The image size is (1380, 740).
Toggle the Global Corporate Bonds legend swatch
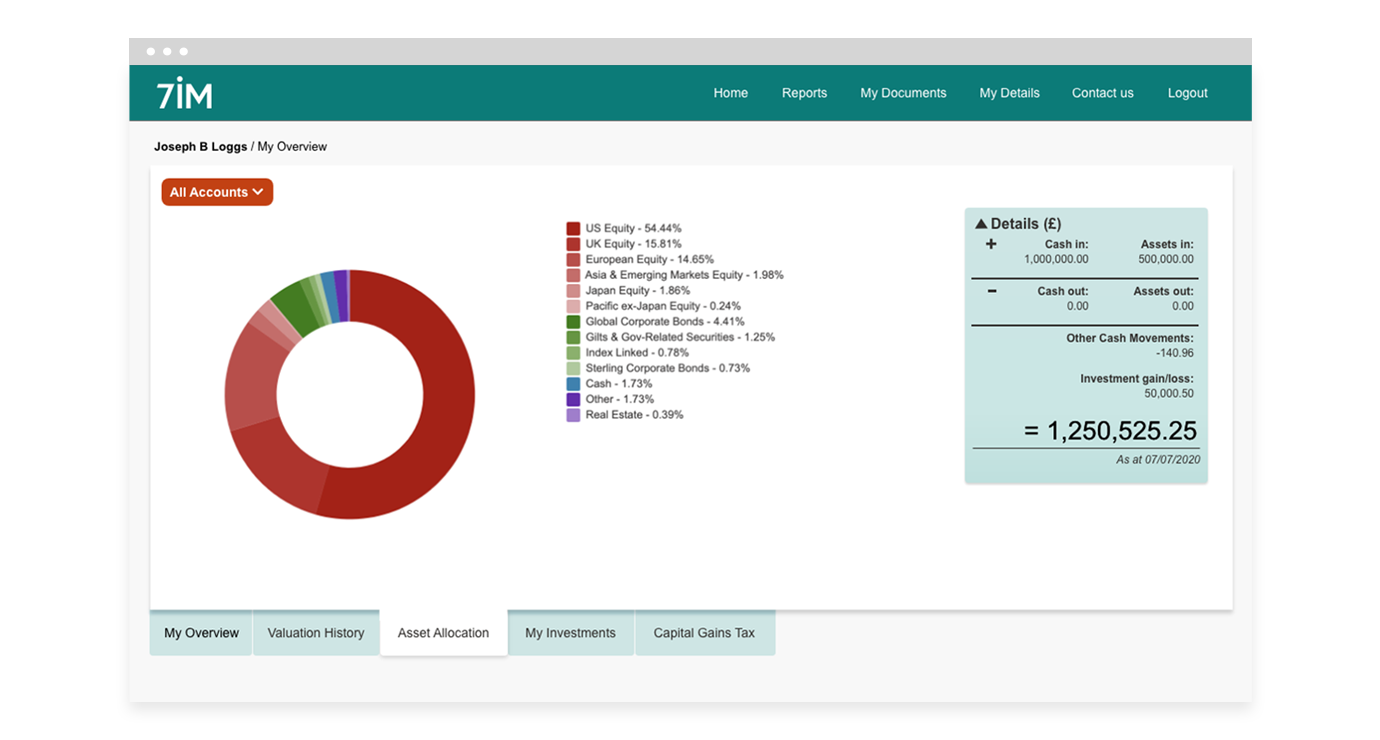click(573, 322)
